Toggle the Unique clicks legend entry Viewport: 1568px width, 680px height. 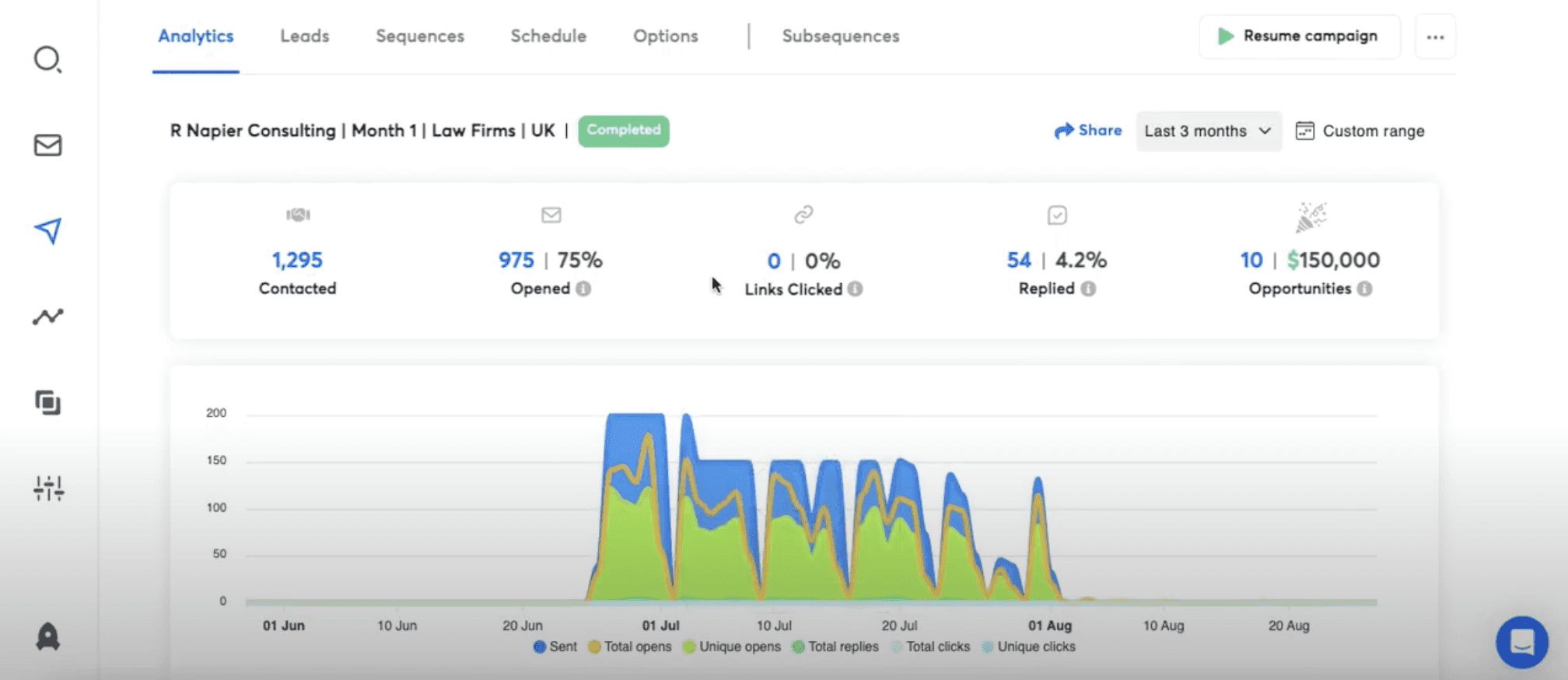1028,647
